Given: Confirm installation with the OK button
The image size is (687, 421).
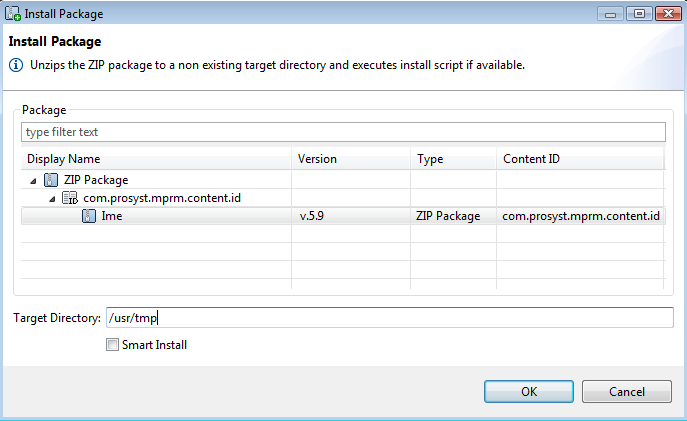Looking at the screenshot, I should tap(529, 391).
